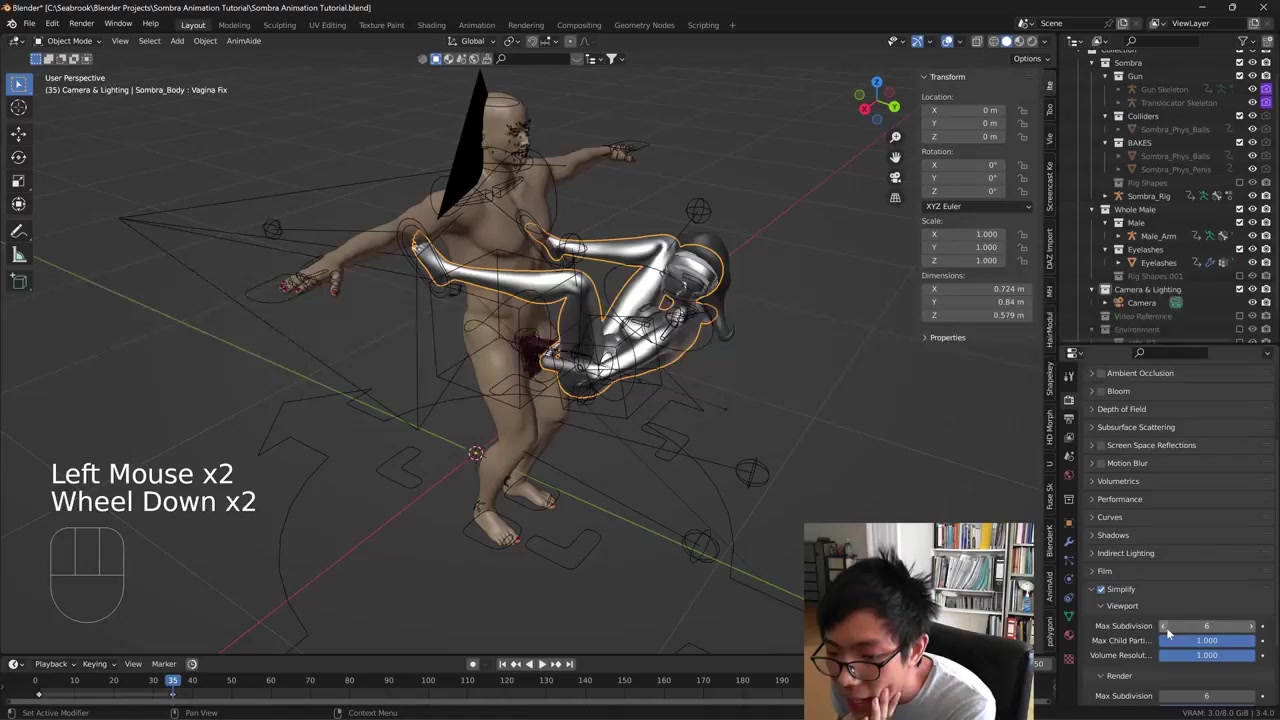Click the 3D Cursor tool
The image size is (1280, 720).
pyautogui.click(x=18, y=108)
